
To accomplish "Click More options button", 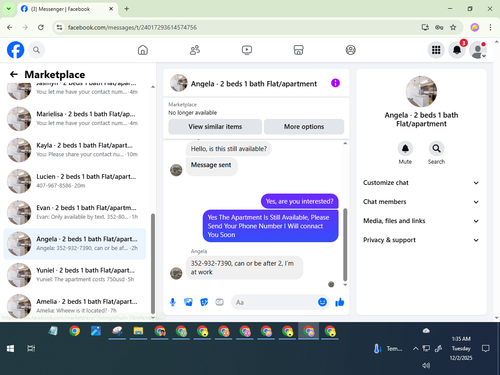I will (x=304, y=127).
